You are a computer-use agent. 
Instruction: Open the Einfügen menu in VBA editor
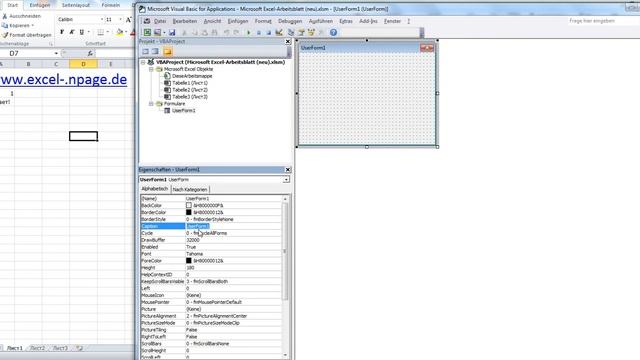(x=238, y=21)
